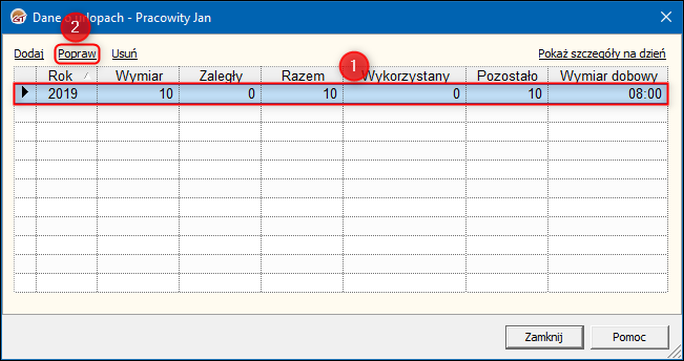Click the Wykorzystany column header
The height and width of the screenshot is (361, 684).
coord(405,76)
